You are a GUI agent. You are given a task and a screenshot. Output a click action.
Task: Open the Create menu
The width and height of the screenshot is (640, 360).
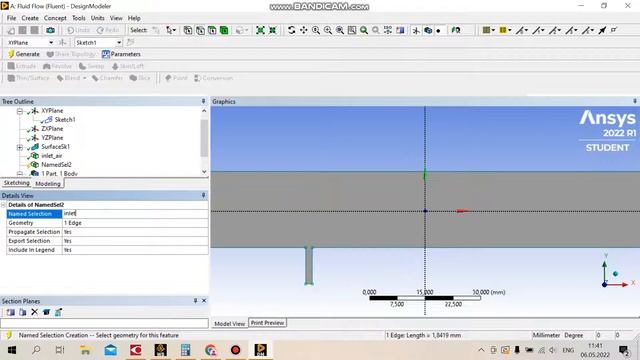point(30,18)
